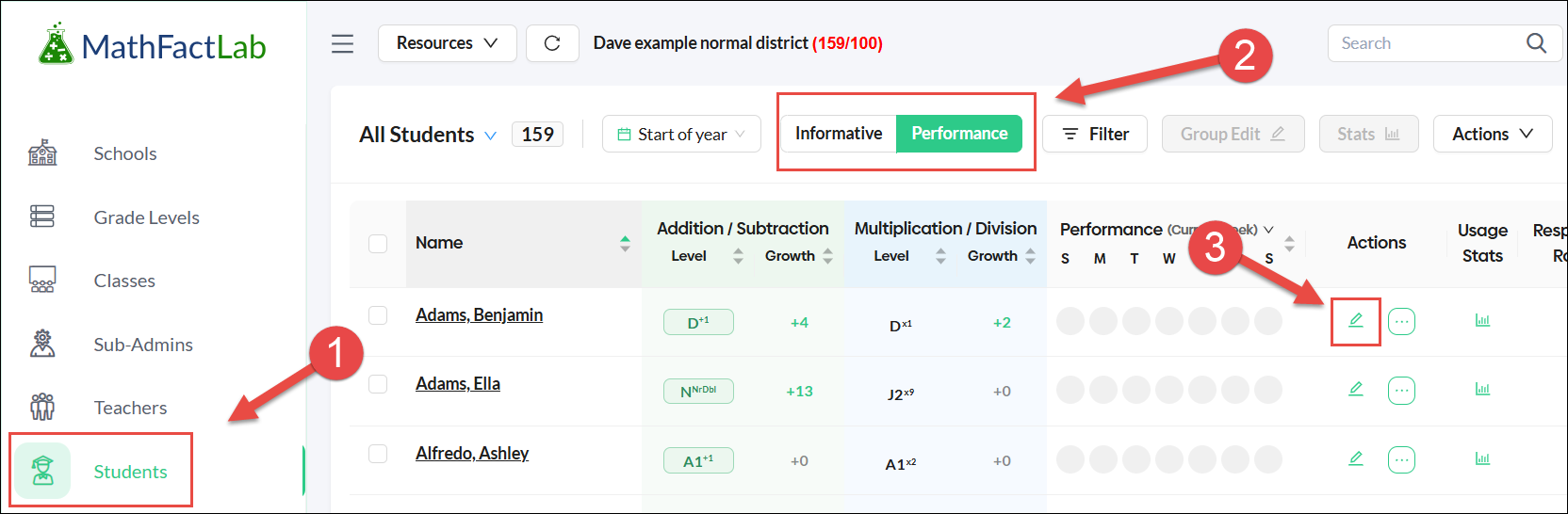Tick the select-all header checkbox
The width and height of the screenshot is (1568, 514).
[378, 244]
